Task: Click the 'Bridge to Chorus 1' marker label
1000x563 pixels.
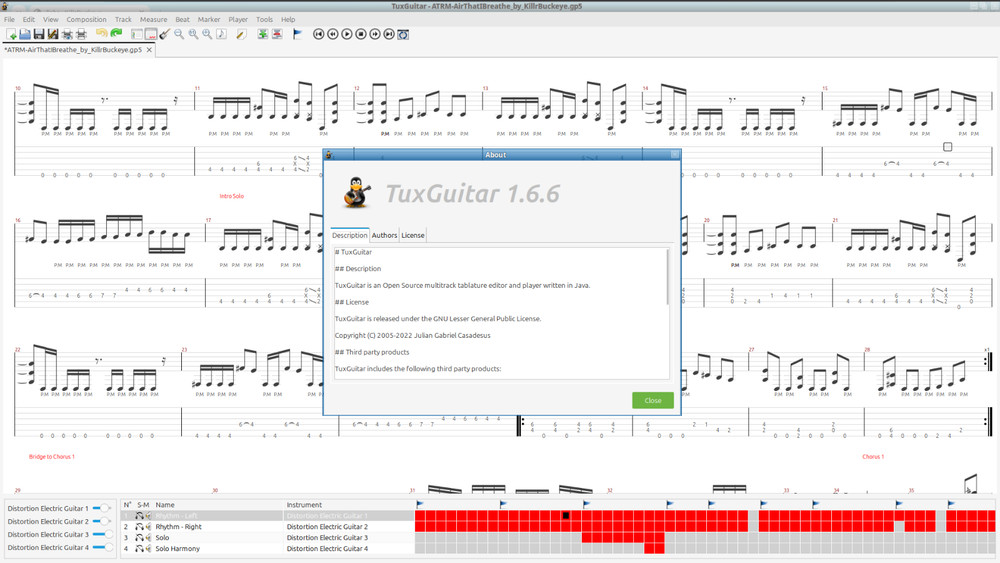Action: point(52,457)
